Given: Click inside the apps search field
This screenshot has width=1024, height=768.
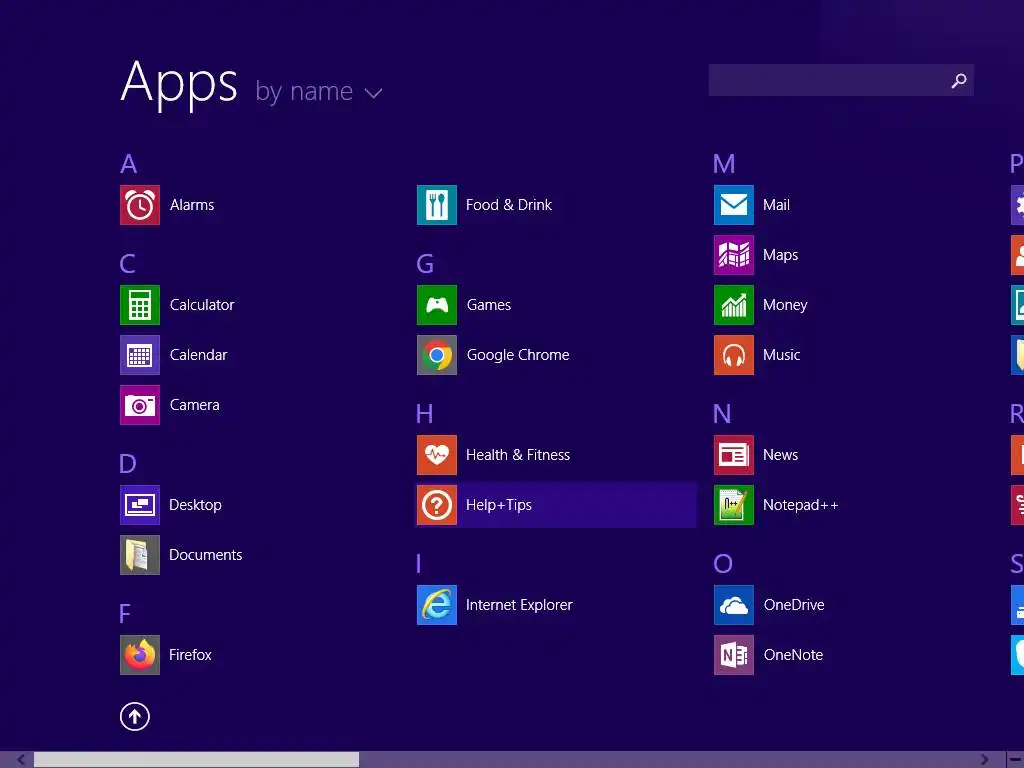Looking at the screenshot, I should click(841, 80).
